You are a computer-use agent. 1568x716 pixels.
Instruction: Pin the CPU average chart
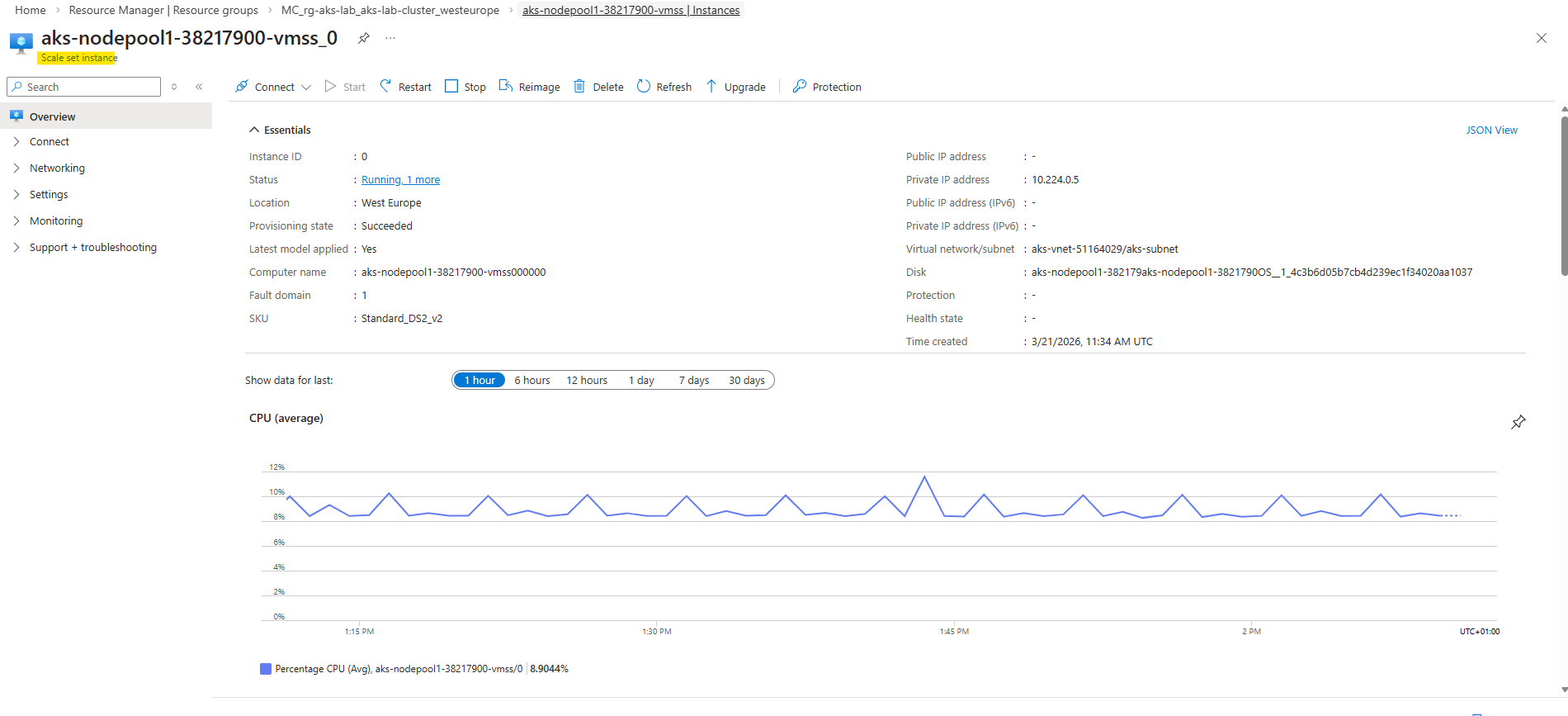[1518, 422]
